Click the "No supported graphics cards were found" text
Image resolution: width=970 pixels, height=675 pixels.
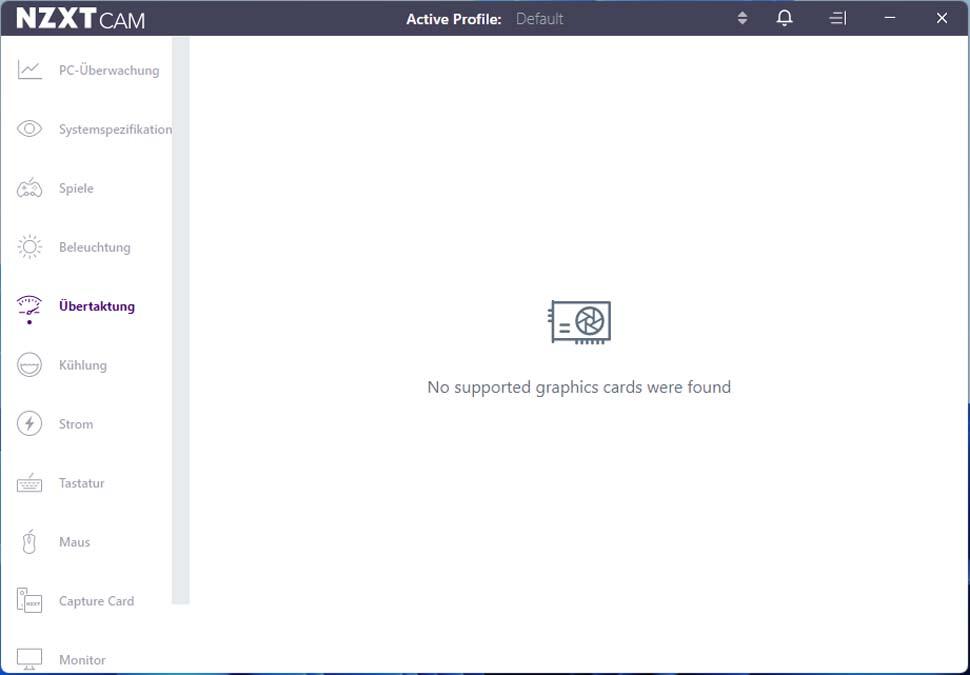(579, 387)
